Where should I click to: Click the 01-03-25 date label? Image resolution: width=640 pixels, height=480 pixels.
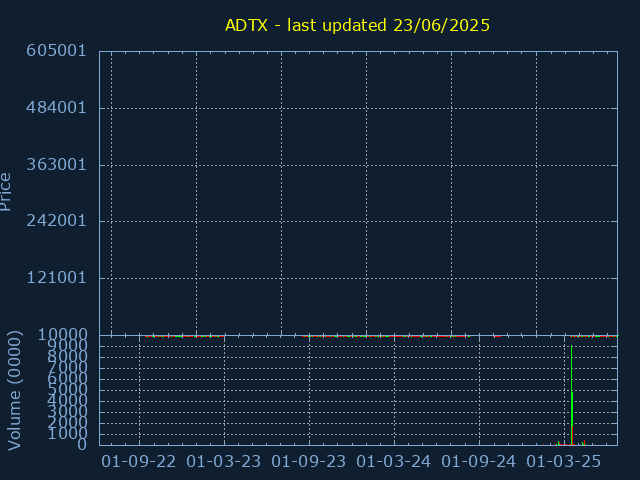click(x=564, y=462)
